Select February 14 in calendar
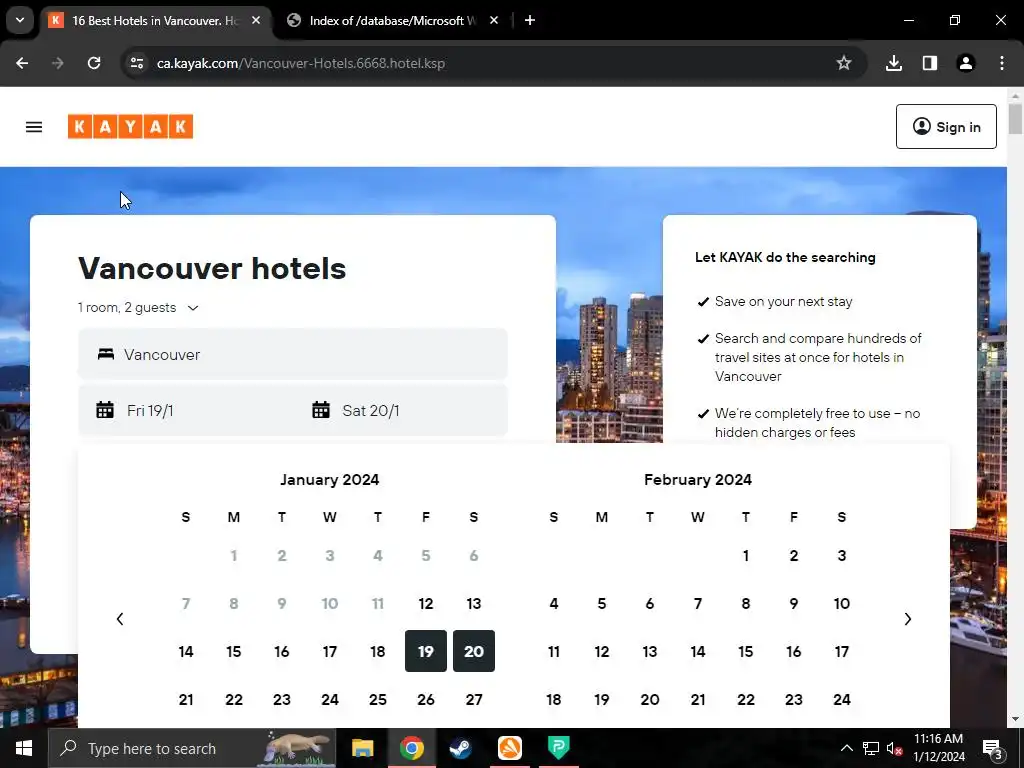The width and height of the screenshot is (1024, 768). tap(697, 651)
